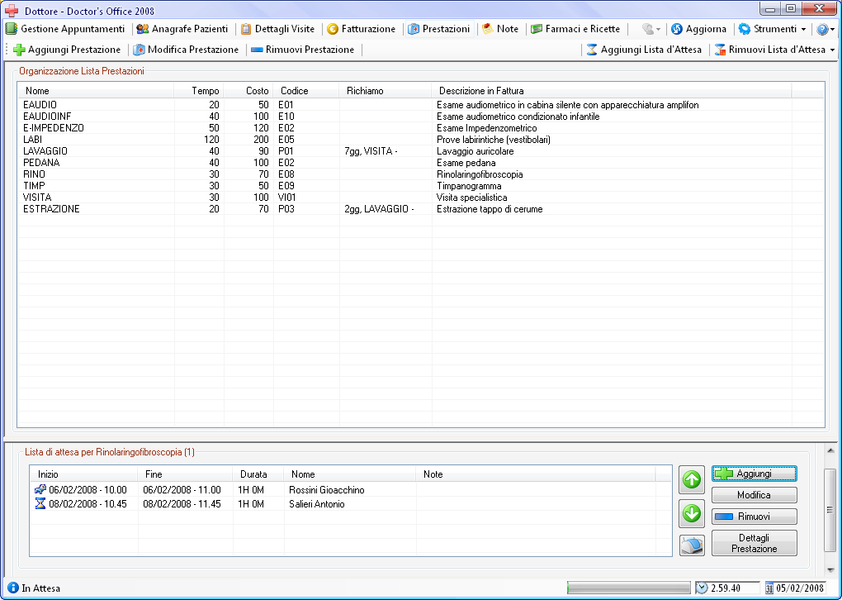Select the Prestazioni section

(439, 29)
